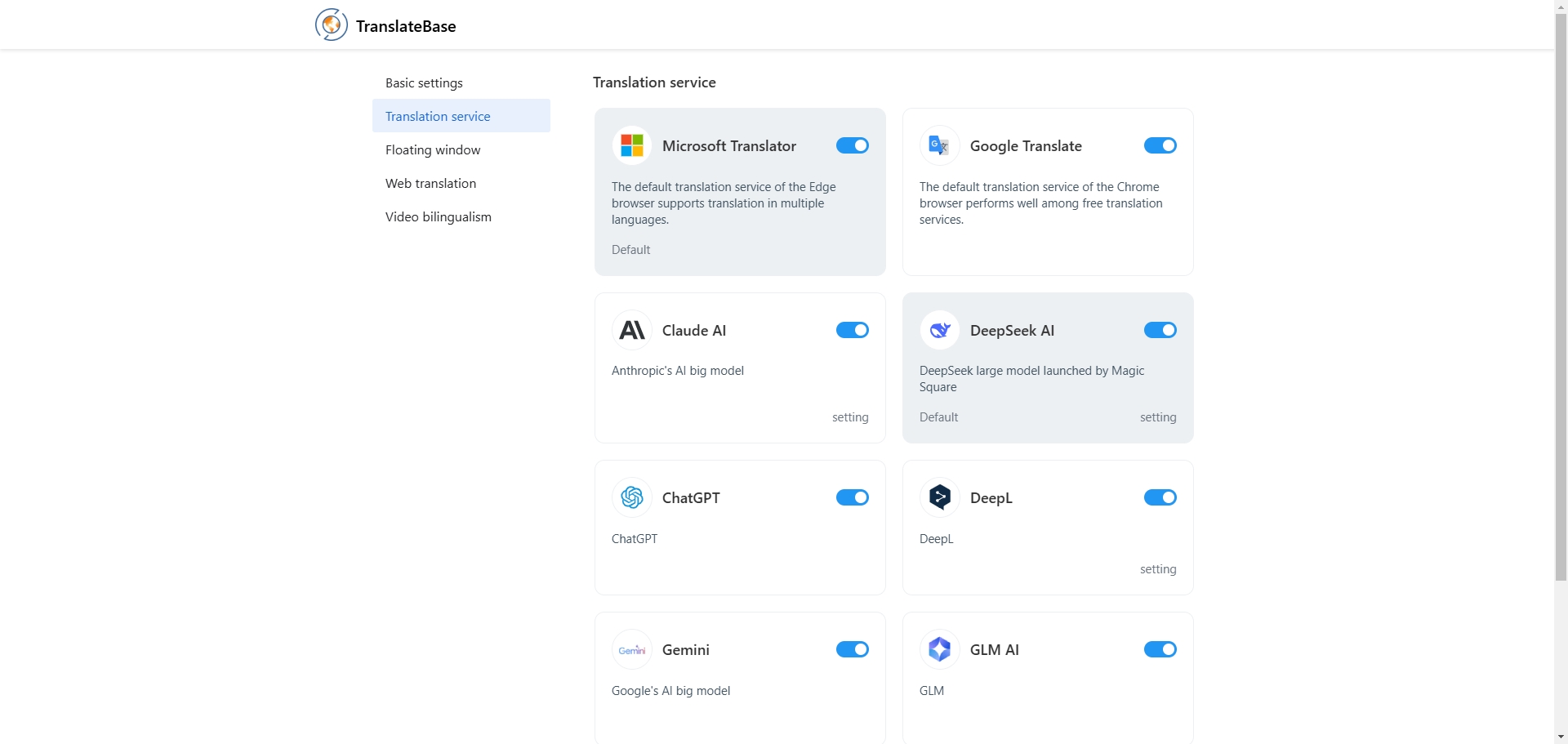Click Default label on Microsoft Translator card
The image size is (1568, 744).
pyautogui.click(x=630, y=250)
